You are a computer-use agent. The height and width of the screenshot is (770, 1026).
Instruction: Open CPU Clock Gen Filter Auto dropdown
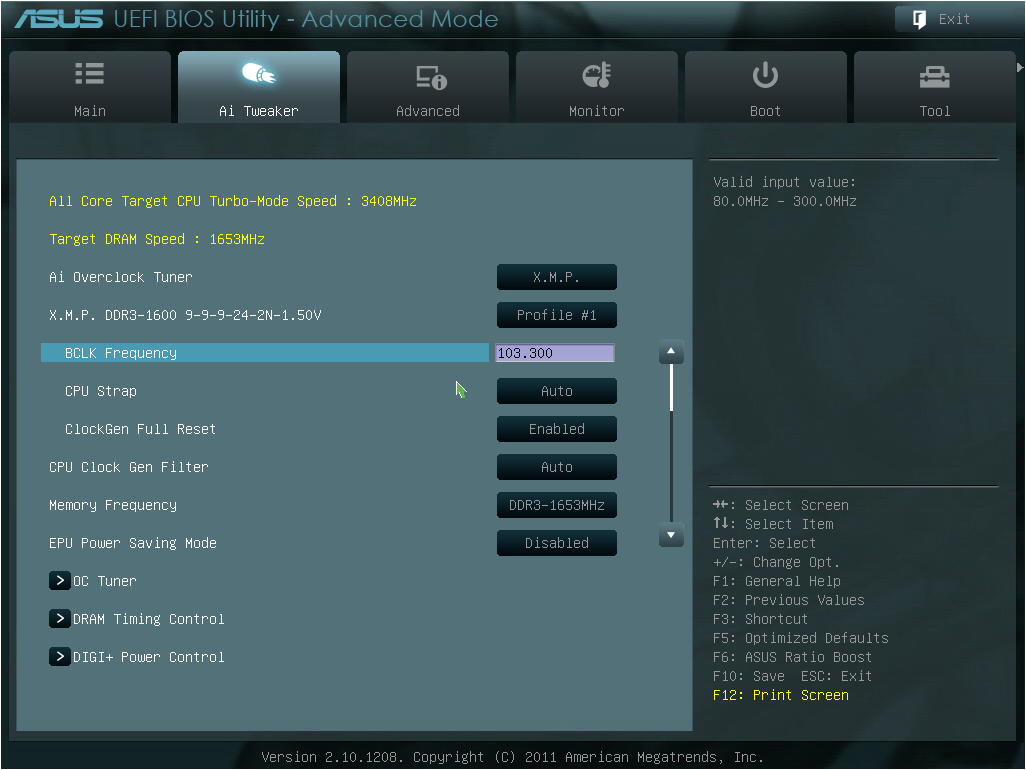pos(557,466)
